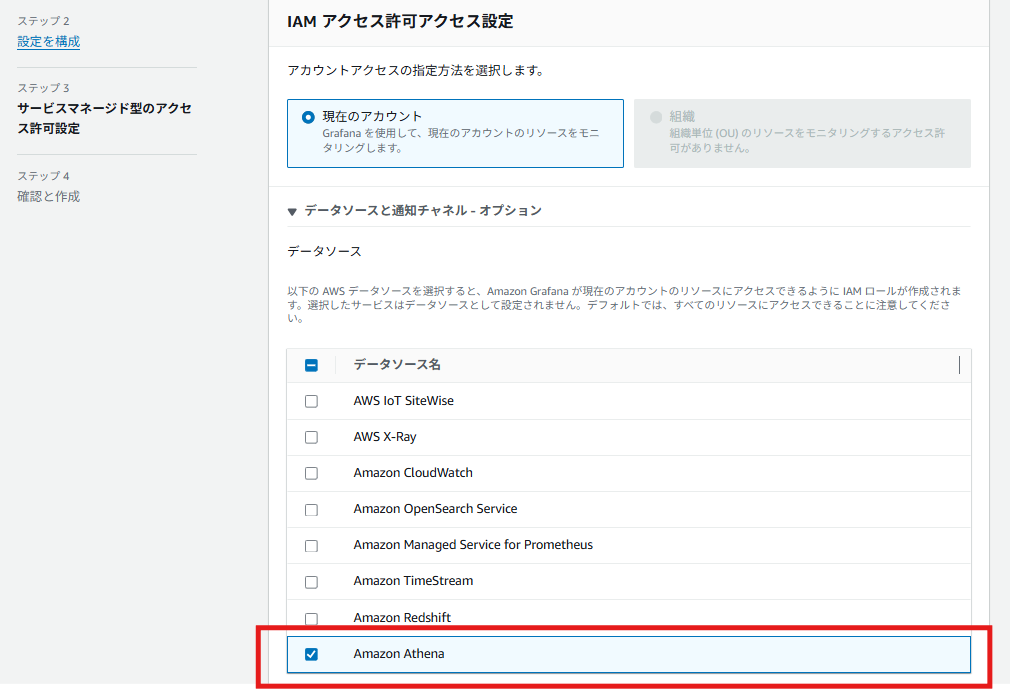Enable the Amazon TimeStream checkbox
Screen dimensions: 1010x689
[311, 582]
